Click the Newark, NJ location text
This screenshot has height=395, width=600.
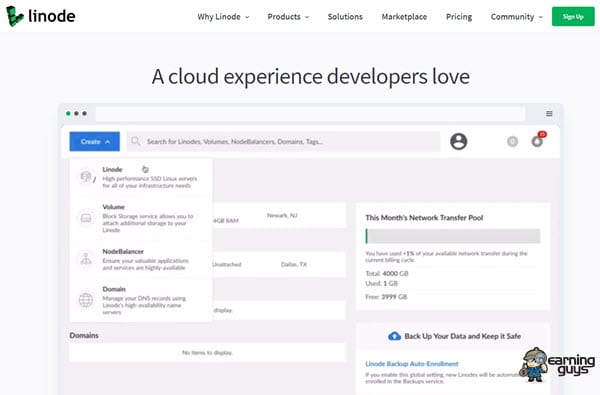[x=282, y=215]
